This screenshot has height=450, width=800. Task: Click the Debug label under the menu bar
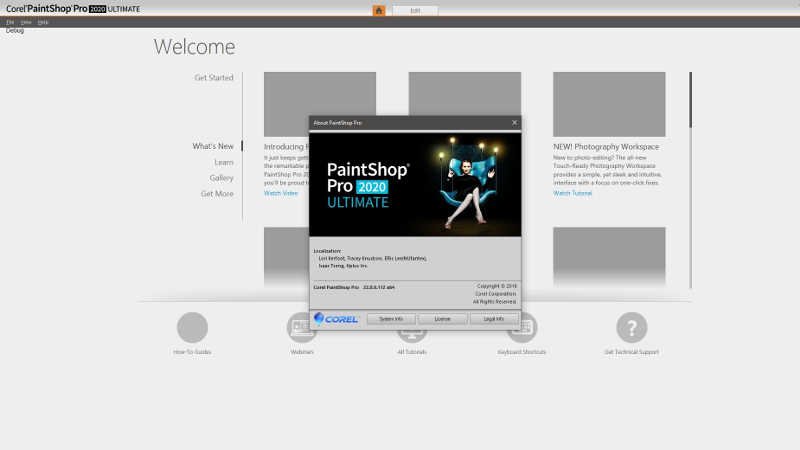click(x=15, y=31)
